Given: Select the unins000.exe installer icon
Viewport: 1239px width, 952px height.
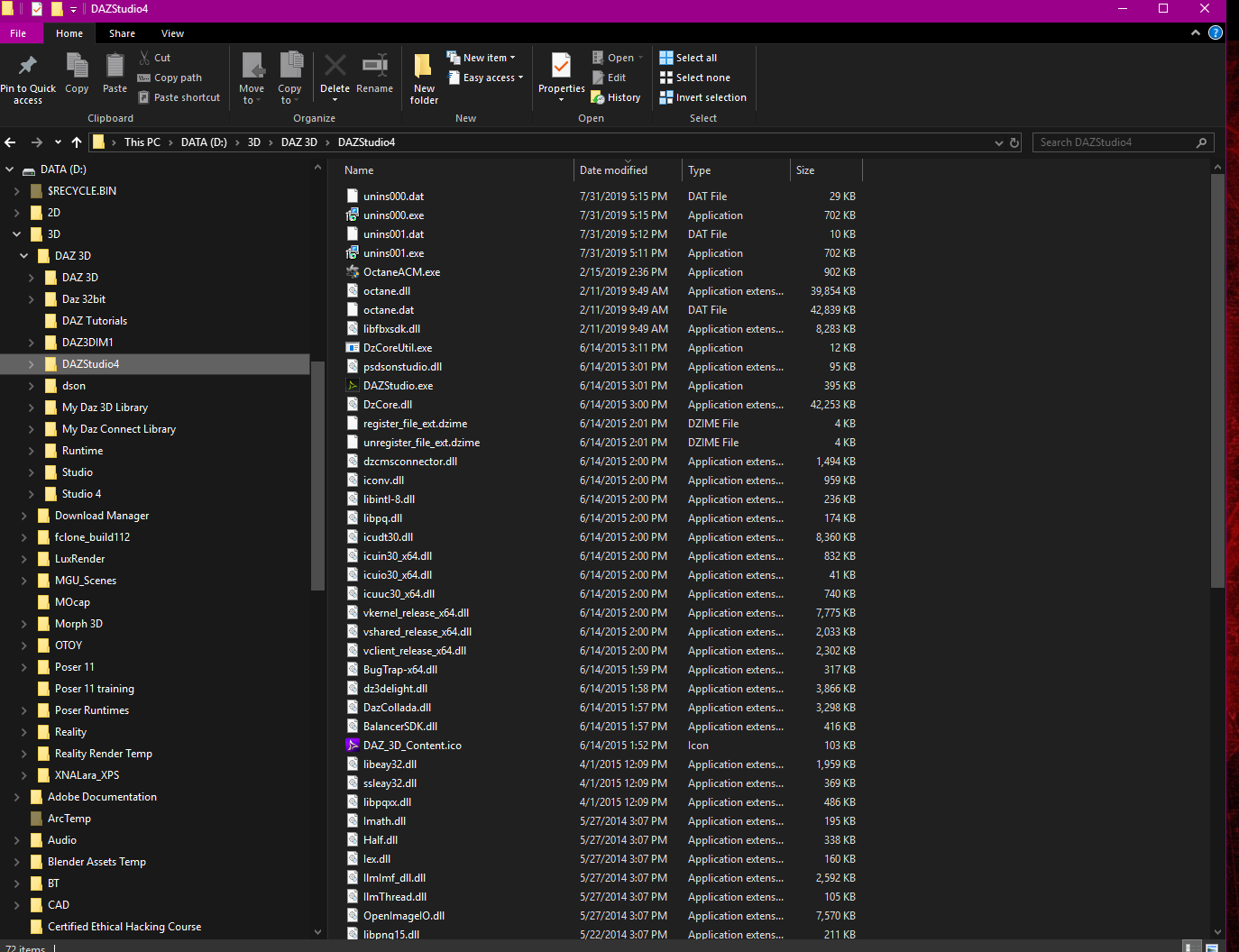Looking at the screenshot, I should [353, 215].
